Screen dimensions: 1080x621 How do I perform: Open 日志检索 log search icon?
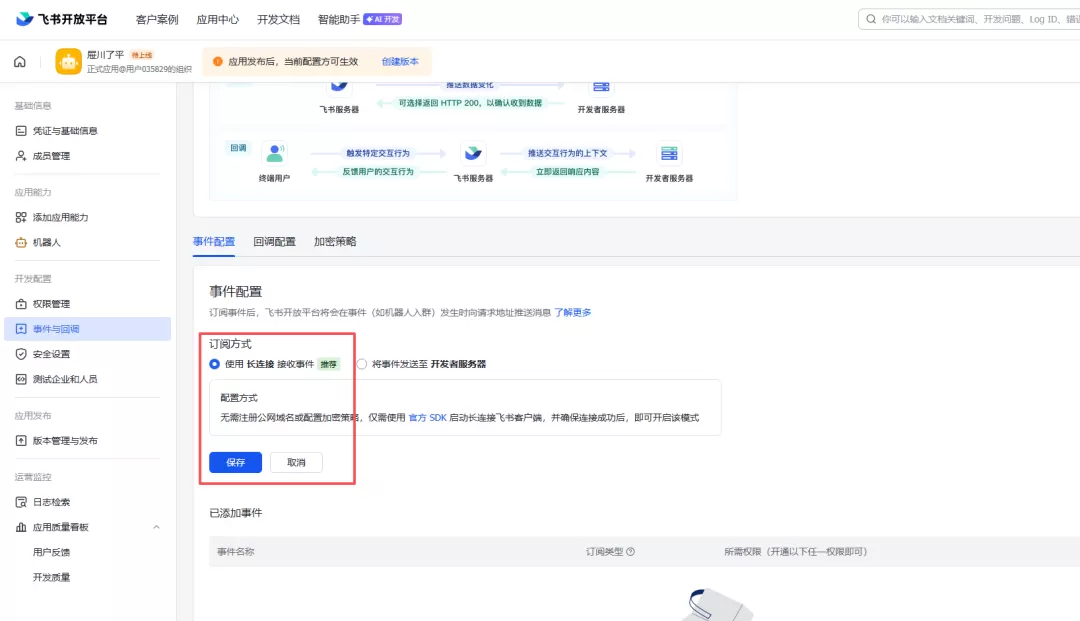(x=21, y=502)
